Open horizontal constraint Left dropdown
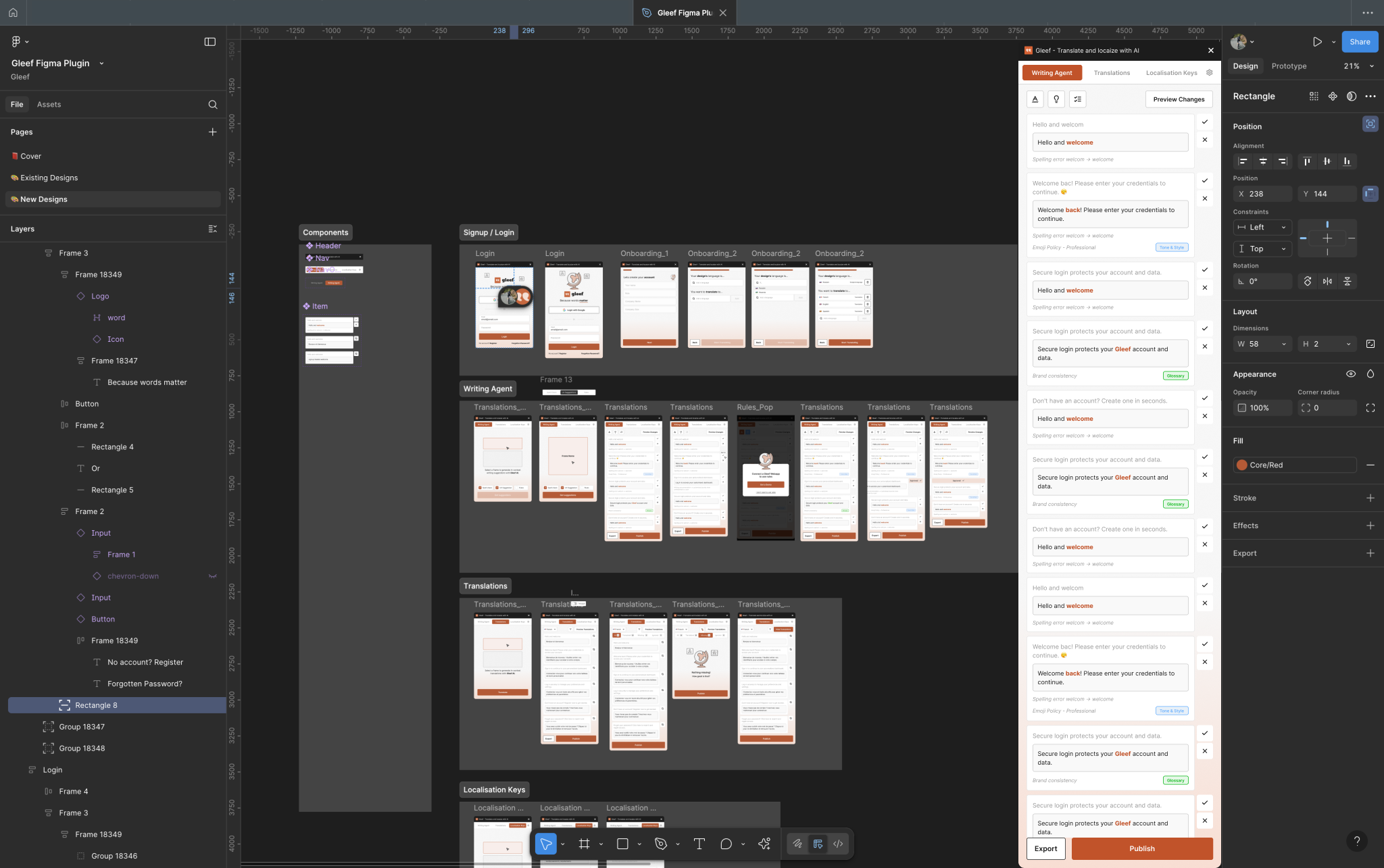The width and height of the screenshot is (1384, 868). (x=1262, y=228)
